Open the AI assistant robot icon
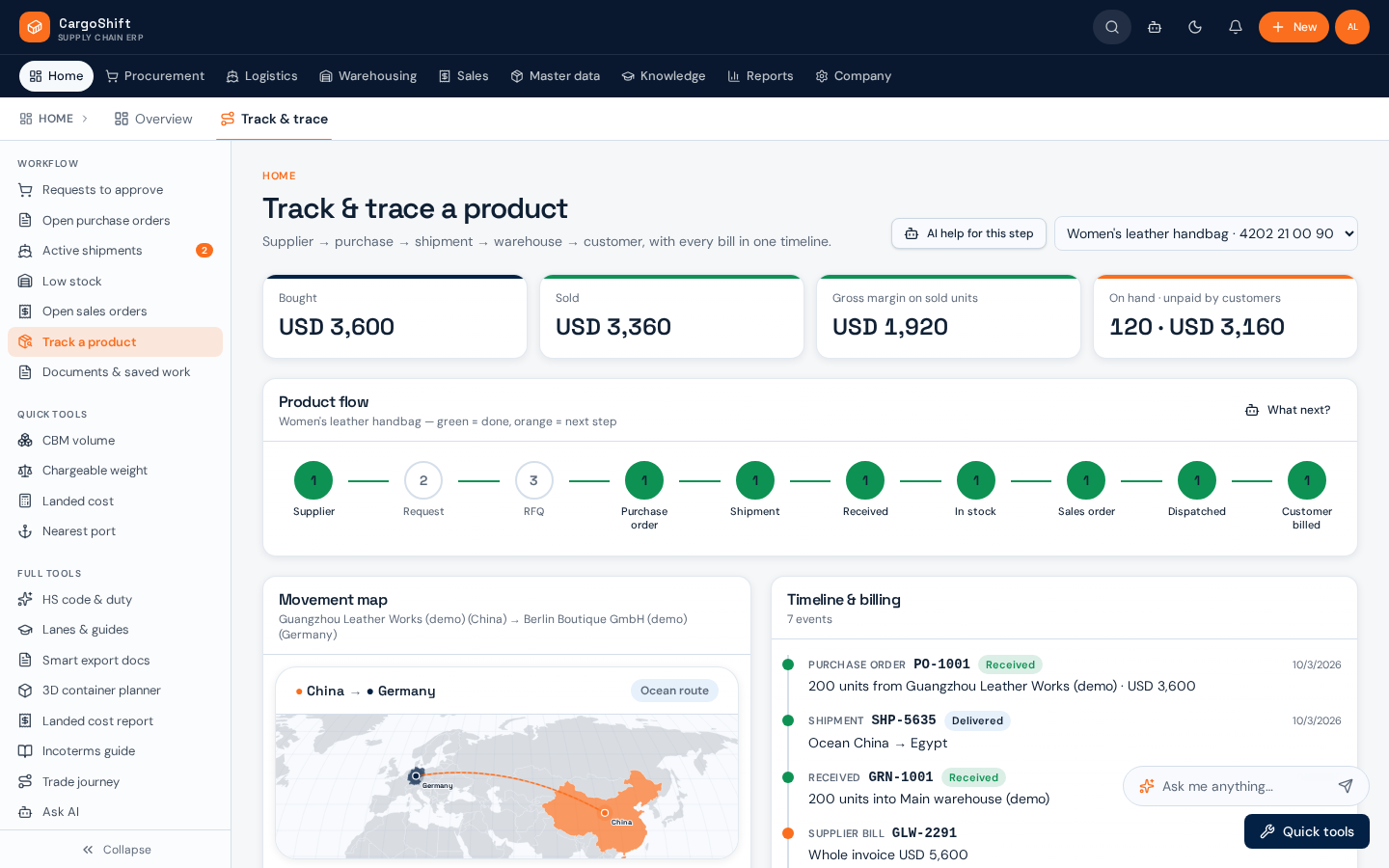1389x868 pixels. click(x=1155, y=27)
